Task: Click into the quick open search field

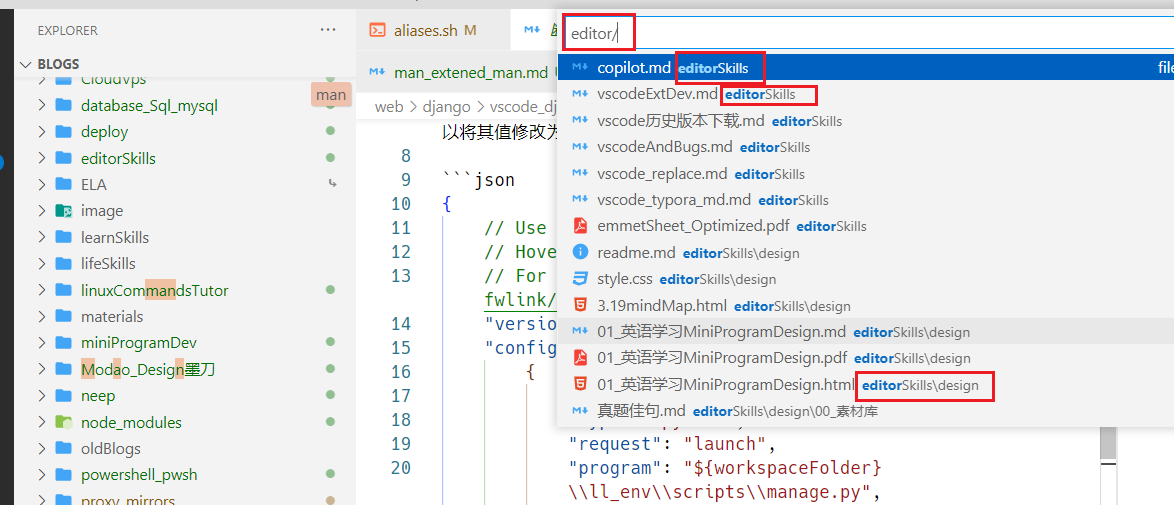Action: [x=866, y=33]
